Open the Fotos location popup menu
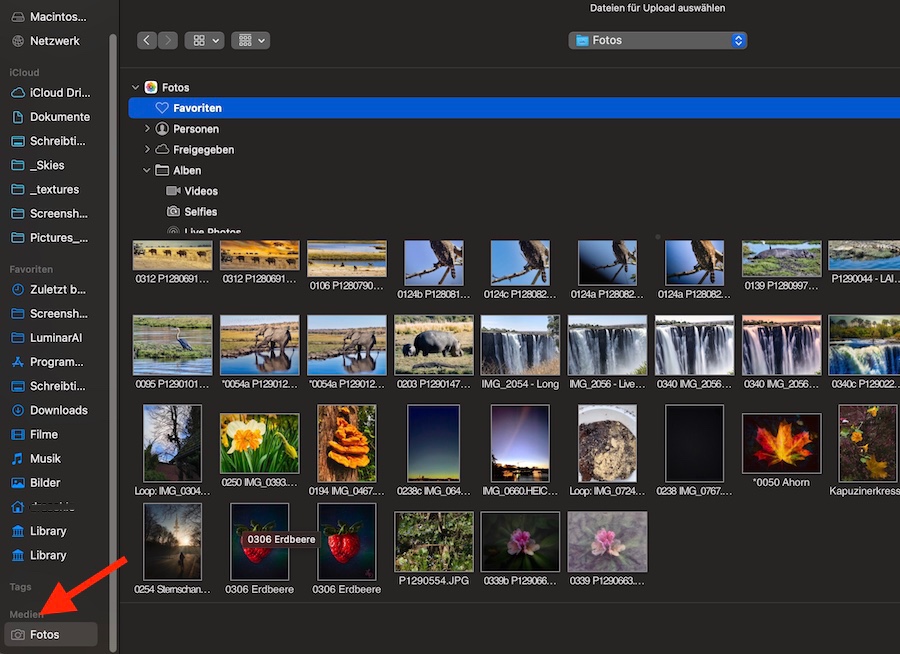This screenshot has width=900, height=654. pyautogui.click(x=658, y=40)
